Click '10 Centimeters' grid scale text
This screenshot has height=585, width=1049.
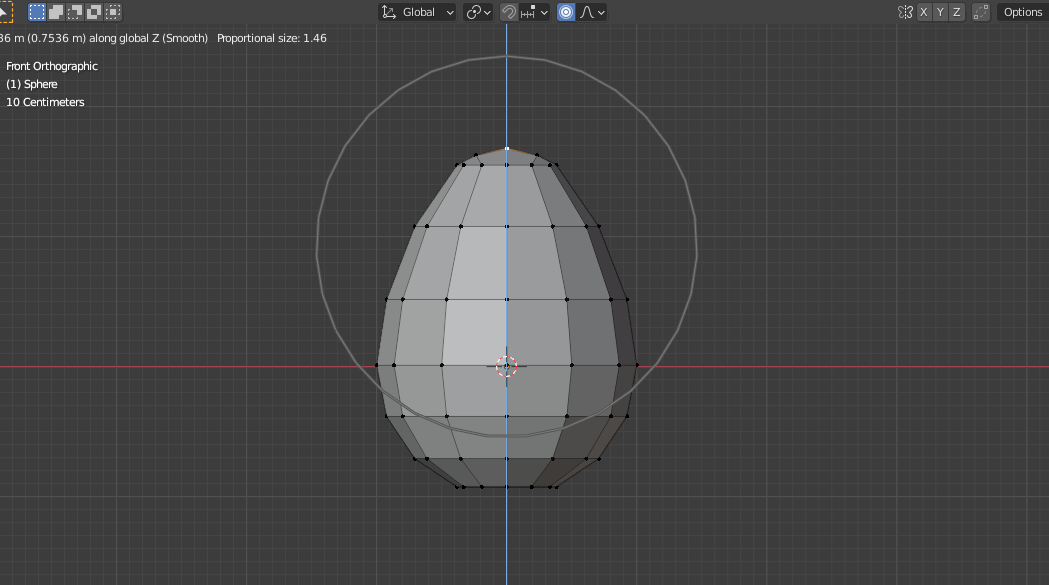[x=45, y=102]
